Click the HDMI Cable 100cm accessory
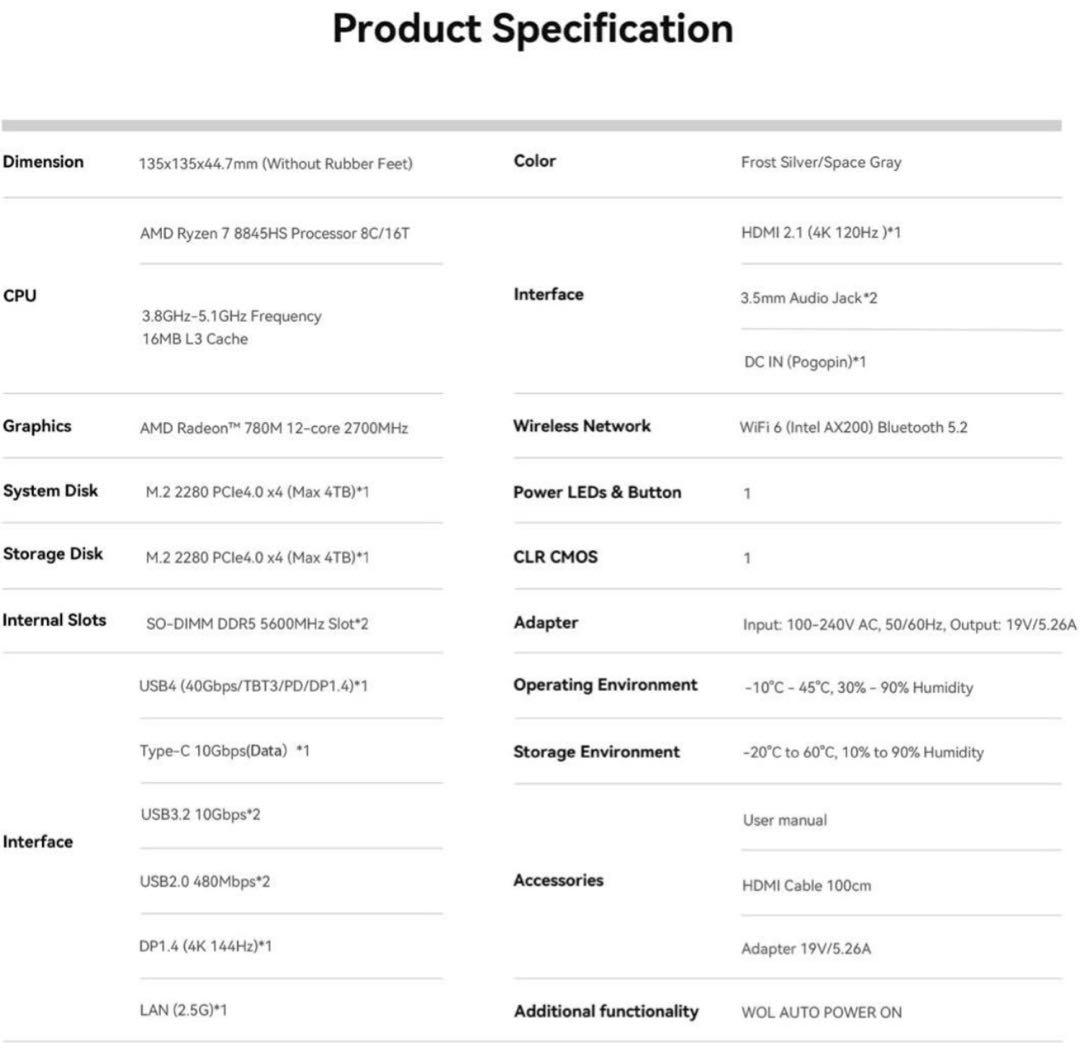1080x1062 pixels. pyautogui.click(x=806, y=885)
